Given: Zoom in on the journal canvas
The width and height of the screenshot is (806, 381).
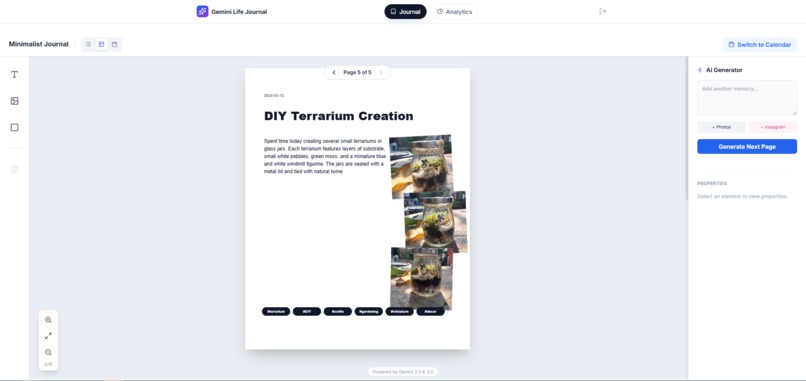Looking at the screenshot, I should (x=48, y=320).
